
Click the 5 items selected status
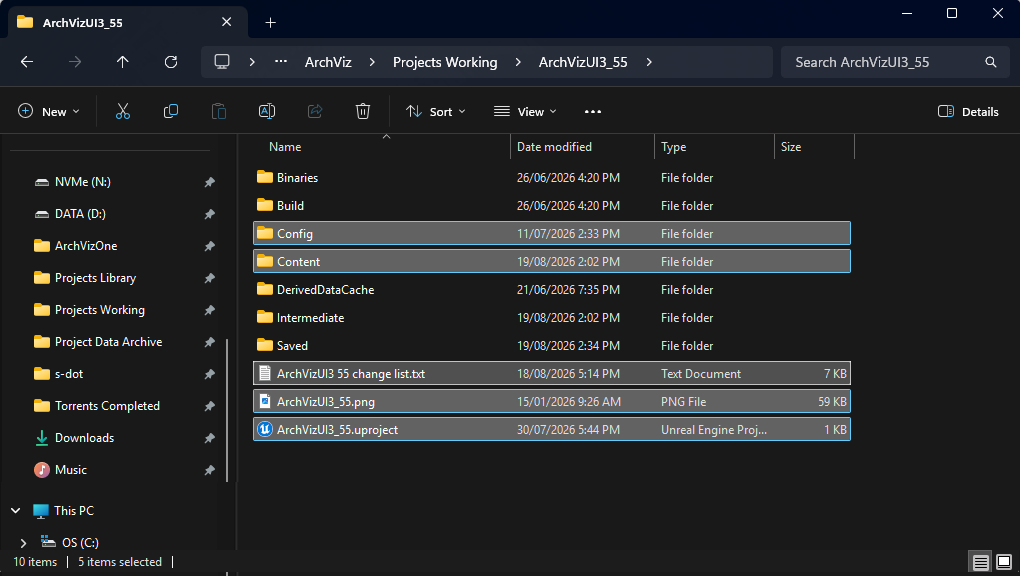point(120,562)
